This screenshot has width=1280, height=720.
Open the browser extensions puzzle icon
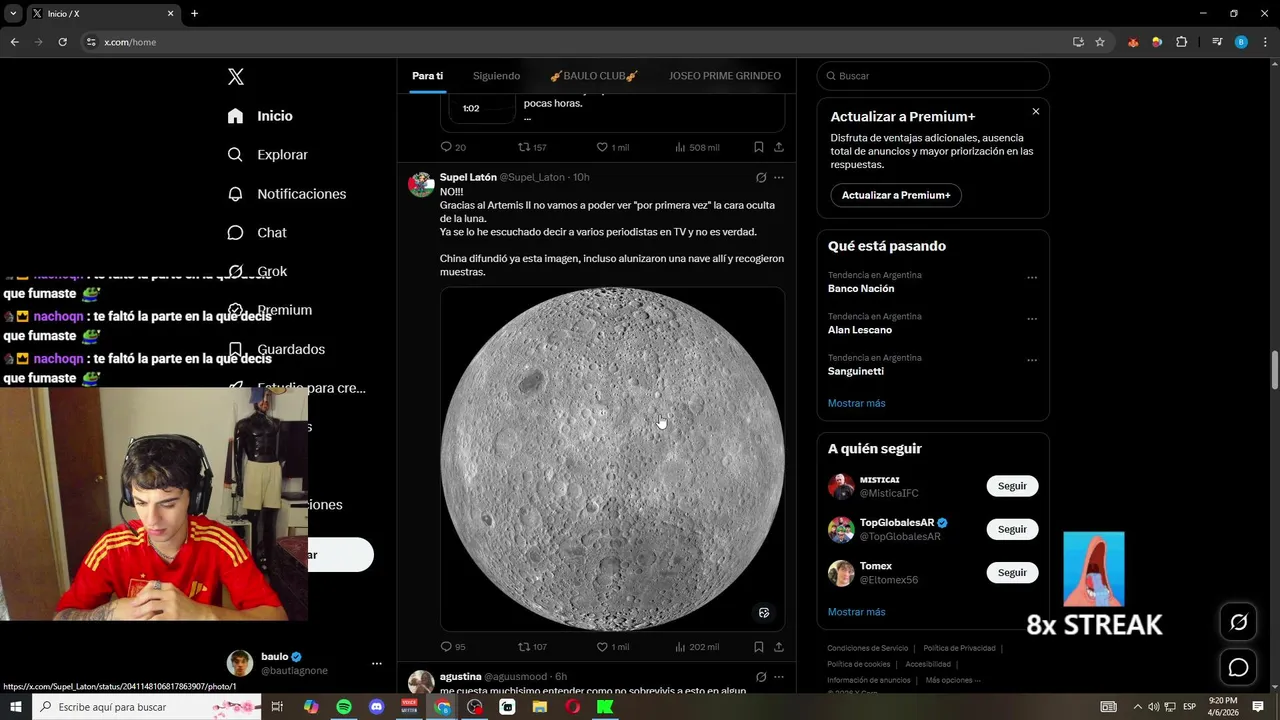(x=1182, y=42)
